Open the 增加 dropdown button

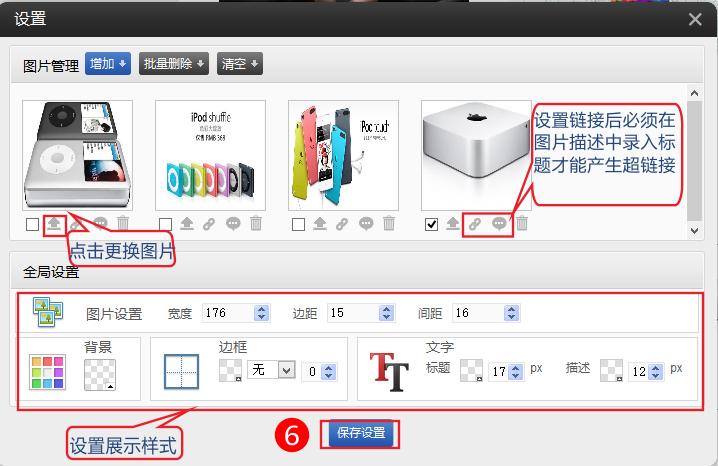tap(108, 64)
